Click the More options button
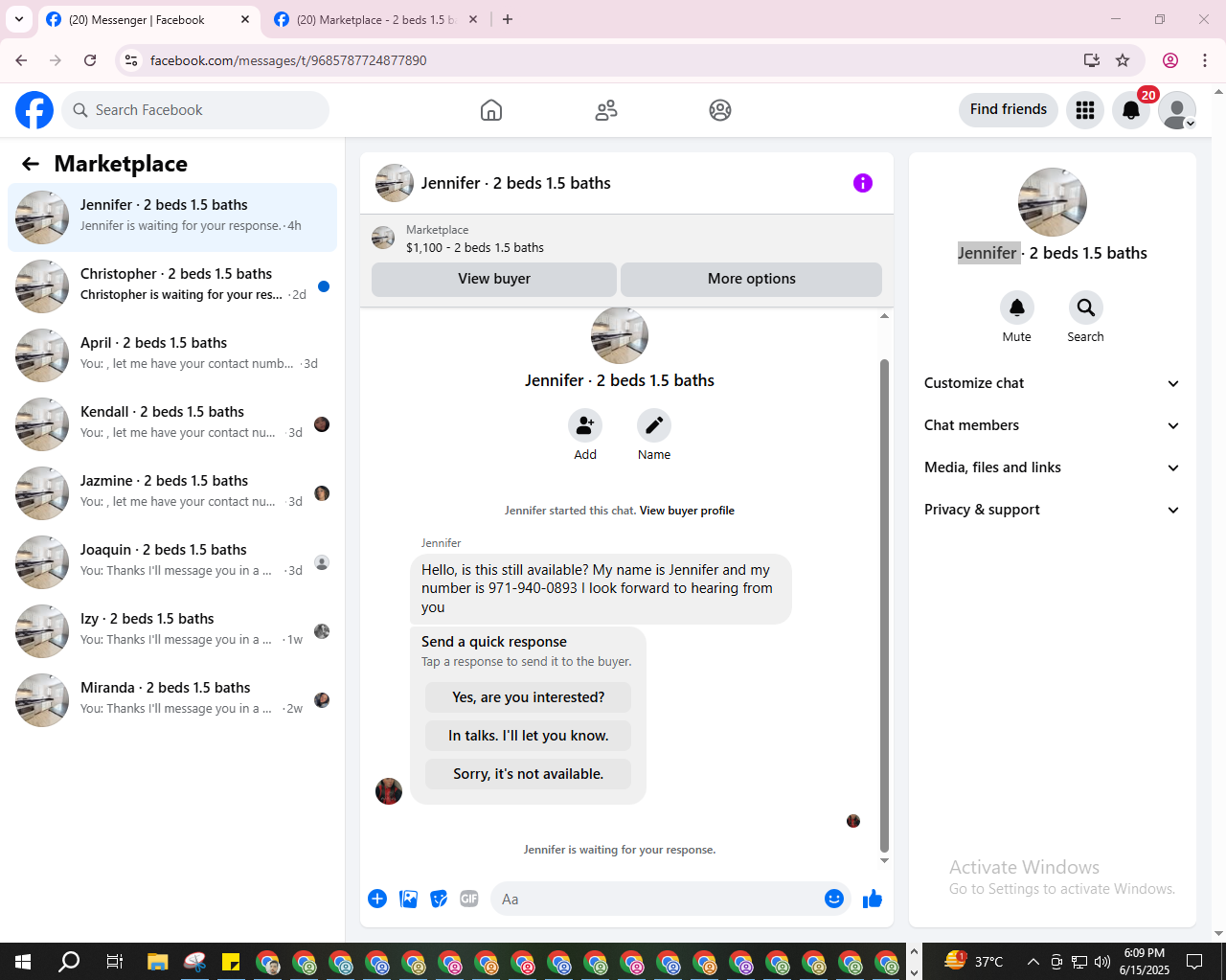Image resolution: width=1226 pixels, height=980 pixels. [x=752, y=279]
